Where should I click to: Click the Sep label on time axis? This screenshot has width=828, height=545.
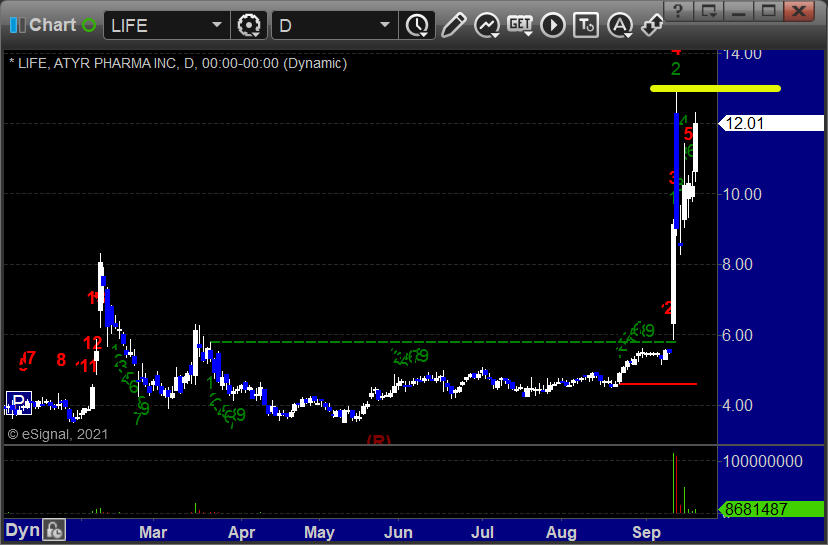point(646,532)
